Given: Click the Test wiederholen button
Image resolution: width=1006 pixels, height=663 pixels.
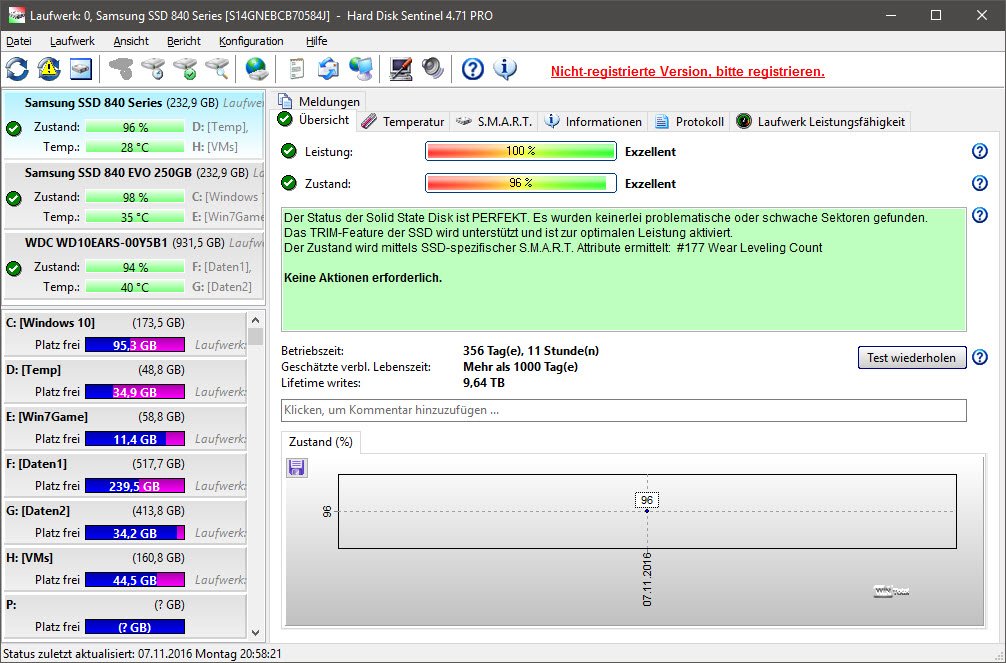Looking at the screenshot, I should (x=912, y=357).
